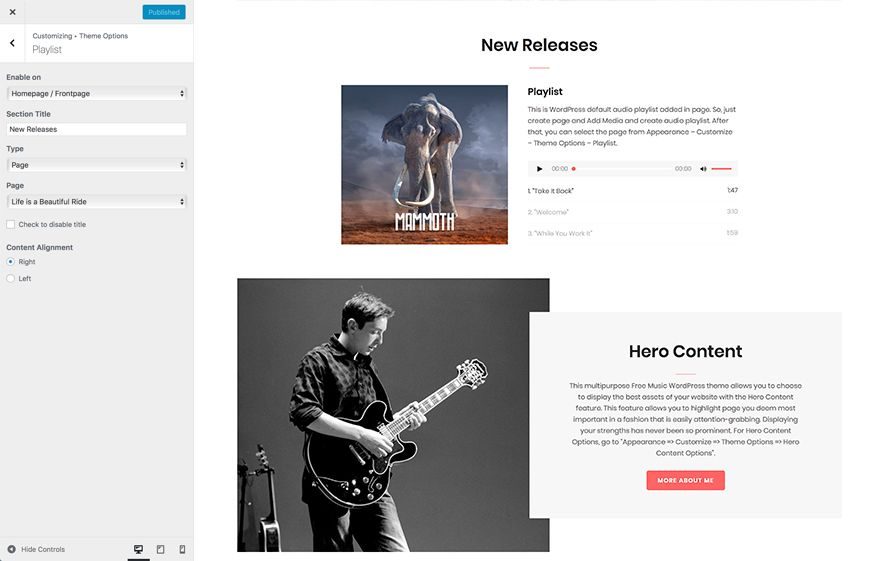Mute the audio player volume icon

point(703,169)
